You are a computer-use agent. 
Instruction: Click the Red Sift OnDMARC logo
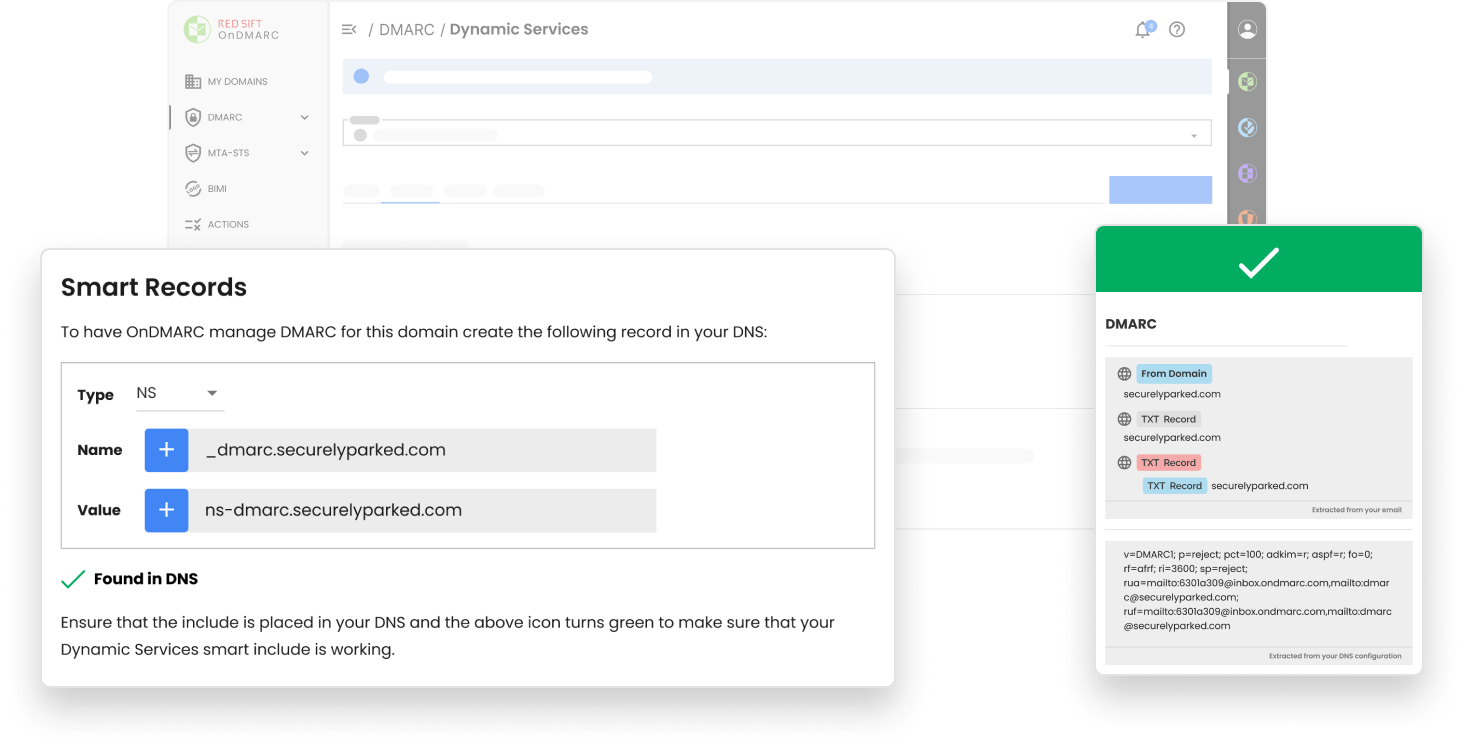pos(232,29)
